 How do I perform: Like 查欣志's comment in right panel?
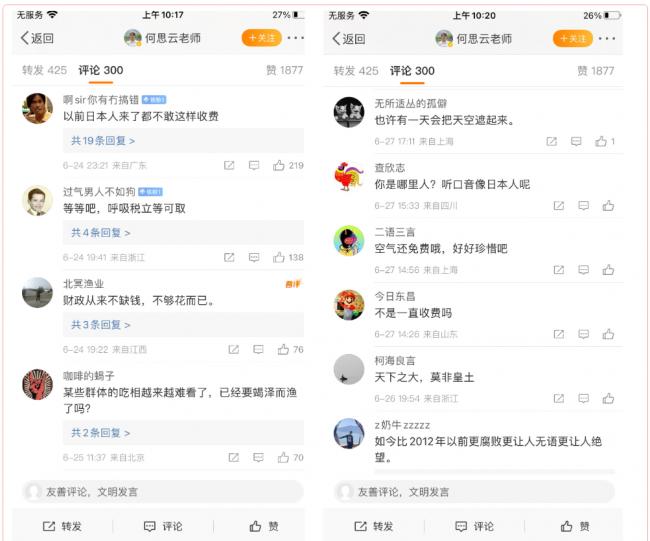pyautogui.click(x=608, y=206)
